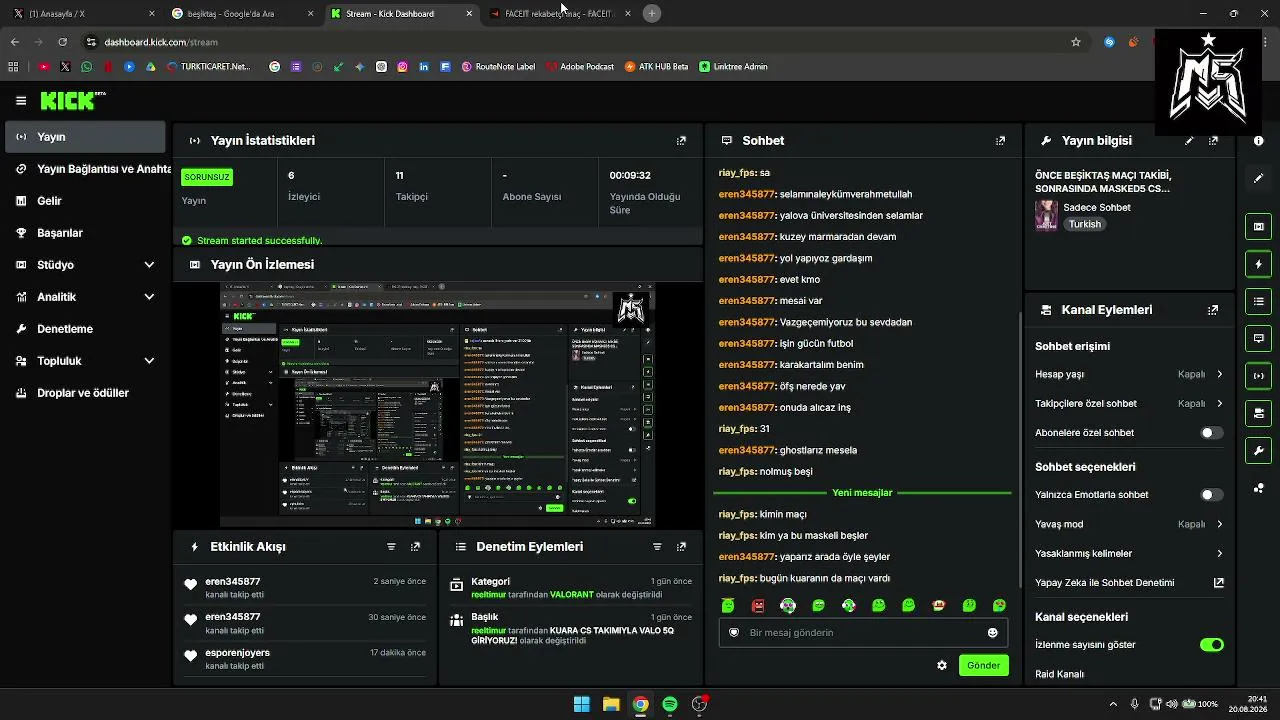Open Yasaklanmış kelimeler settings
The height and width of the screenshot is (720, 1280).
[1129, 554]
